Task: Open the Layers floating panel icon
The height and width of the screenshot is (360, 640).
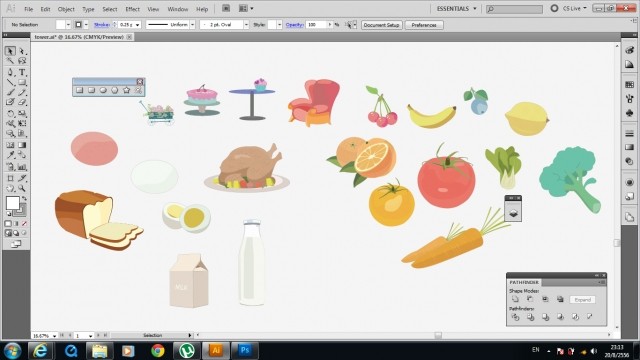Action: point(513,213)
